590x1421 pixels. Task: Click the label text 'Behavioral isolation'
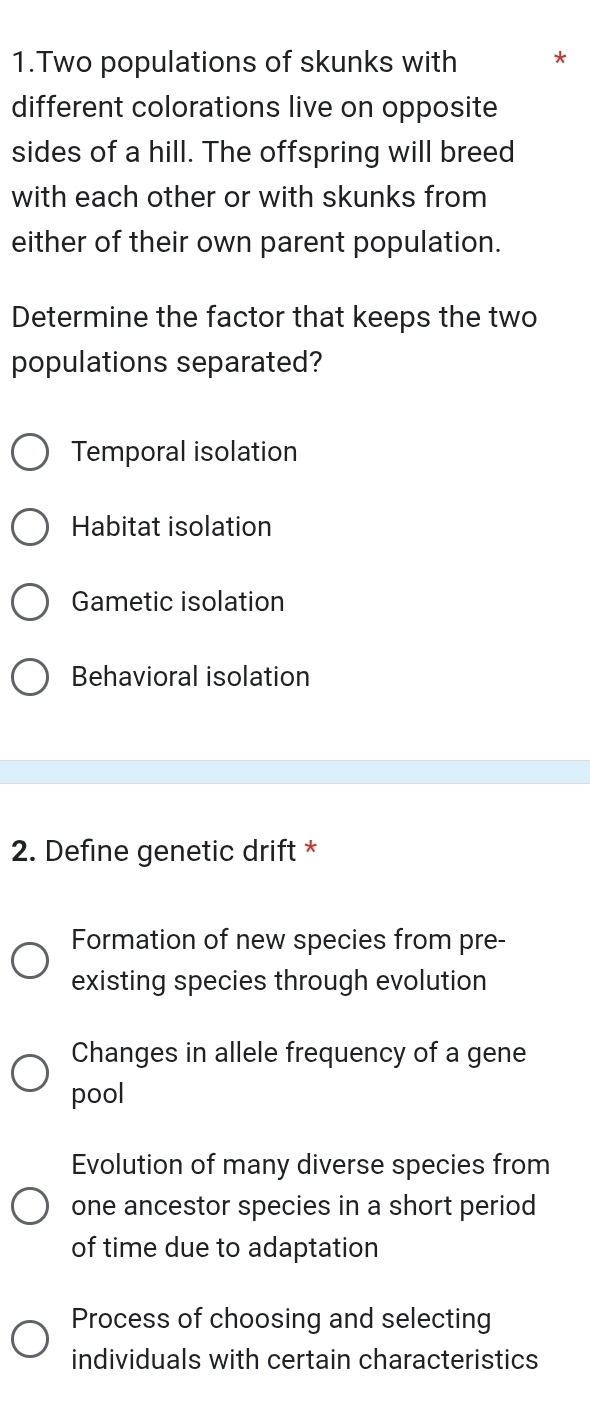point(190,677)
